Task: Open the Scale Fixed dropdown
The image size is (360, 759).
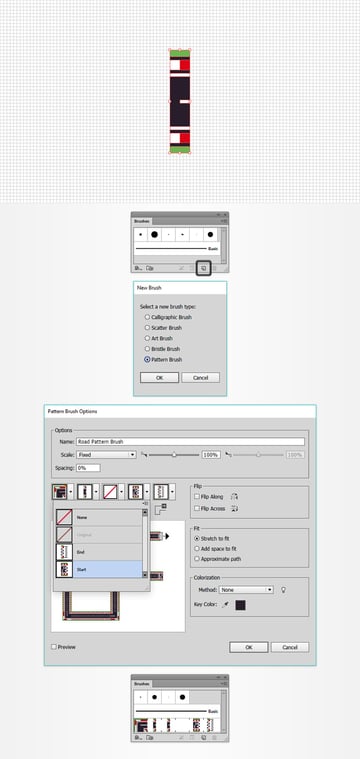Action: [106, 455]
